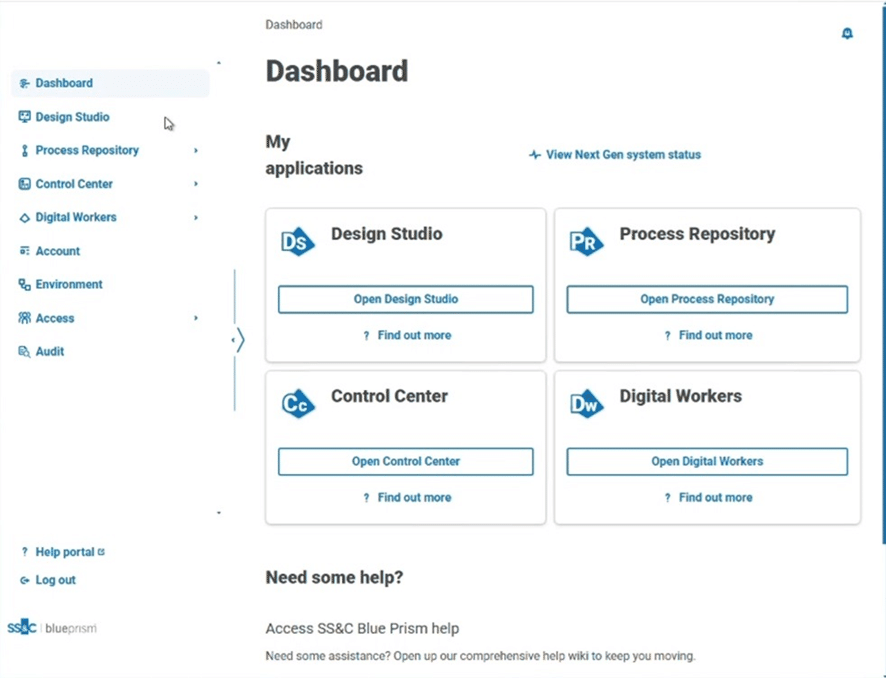Image resolution: width=886 pixels, height=678 pixels.
Task: Click the Environment sidebar icon
Action: [24, 284]
